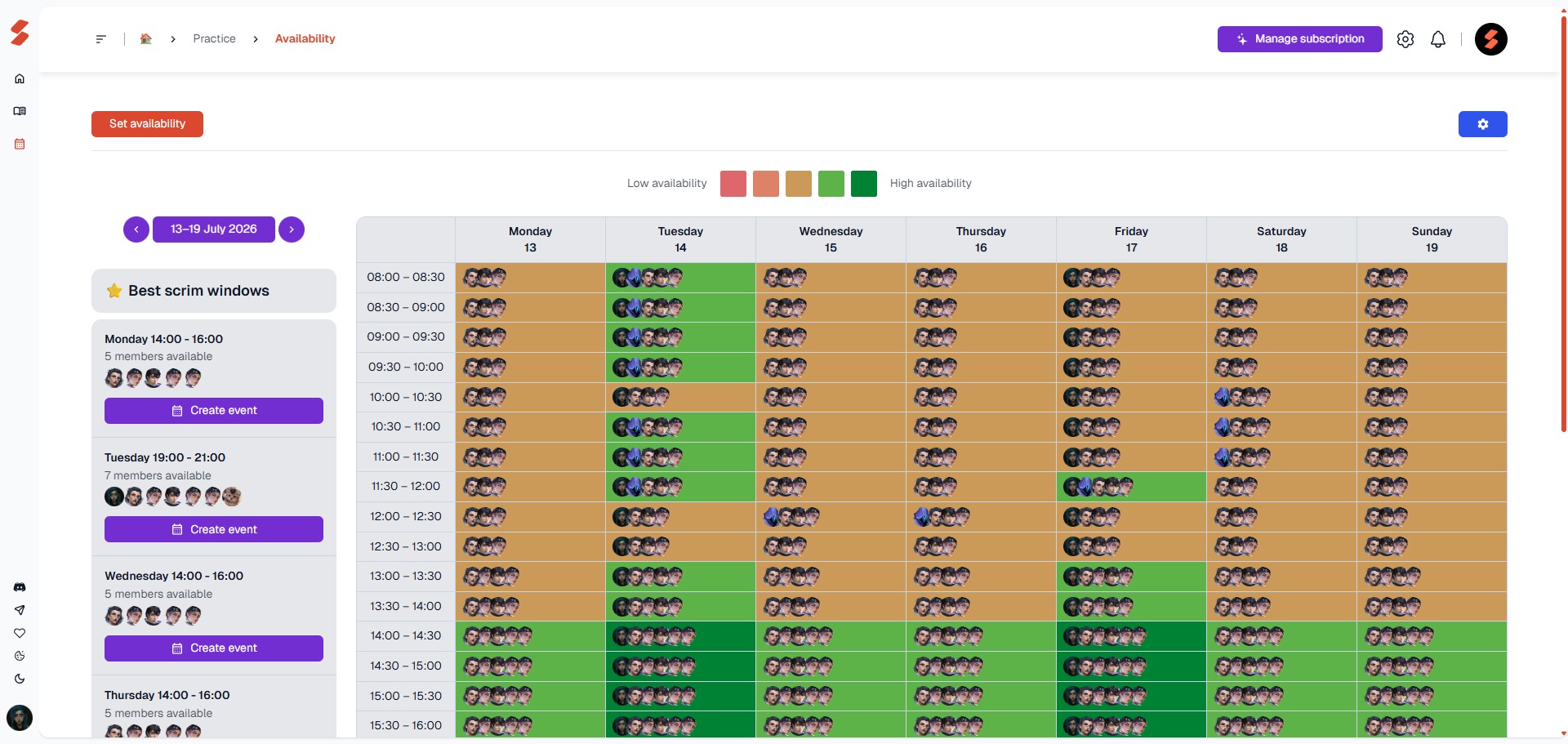
Task: Open the 13–19 July 2026 date picker
Action: tap(214, 229)
